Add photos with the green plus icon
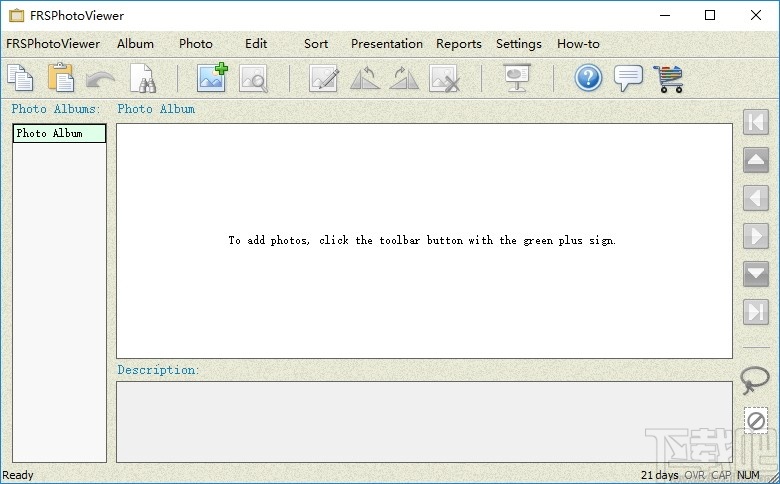780x484 pixels. pyautogui.click(x=212, y=78)
